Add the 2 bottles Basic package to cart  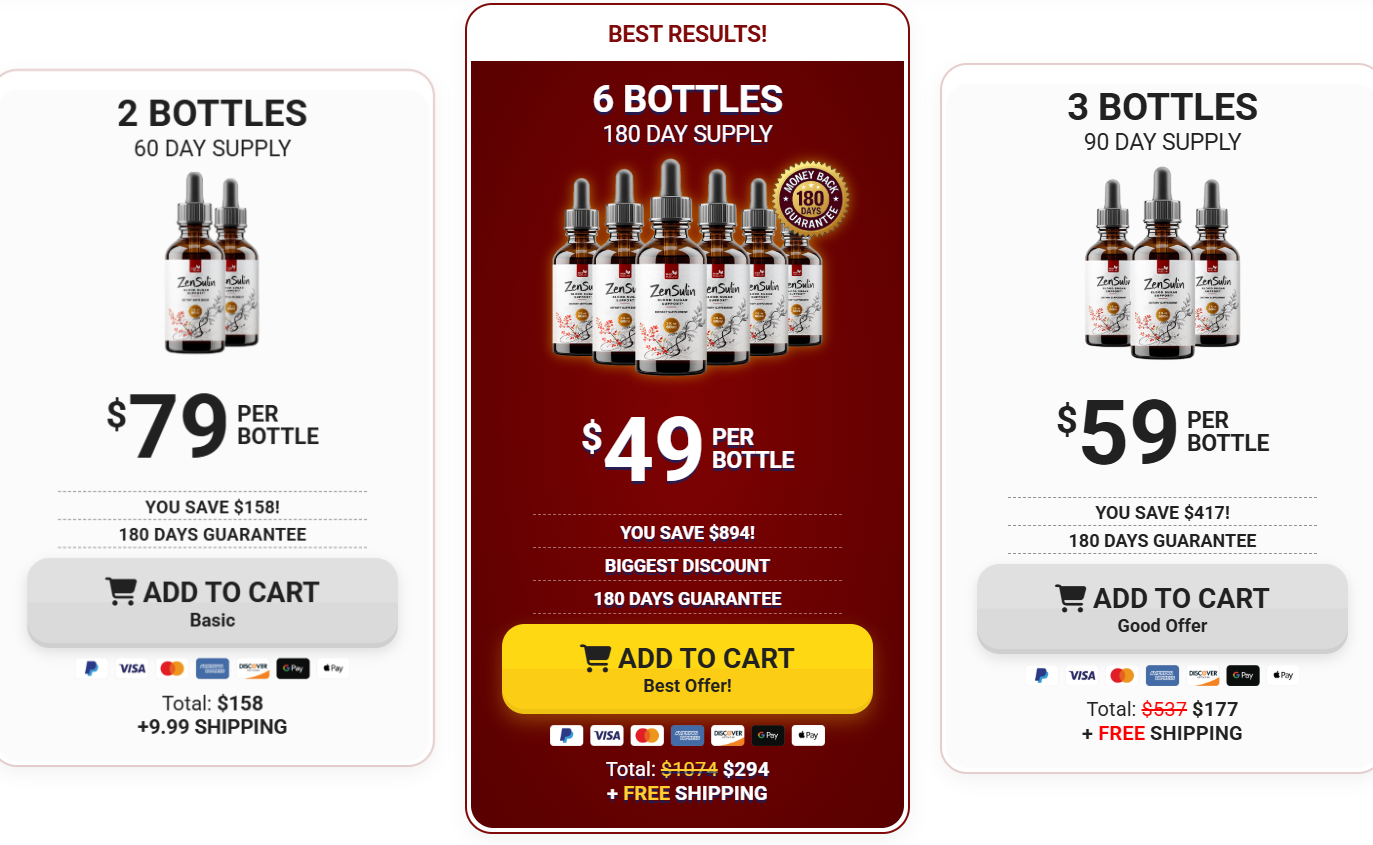[212, 603]
